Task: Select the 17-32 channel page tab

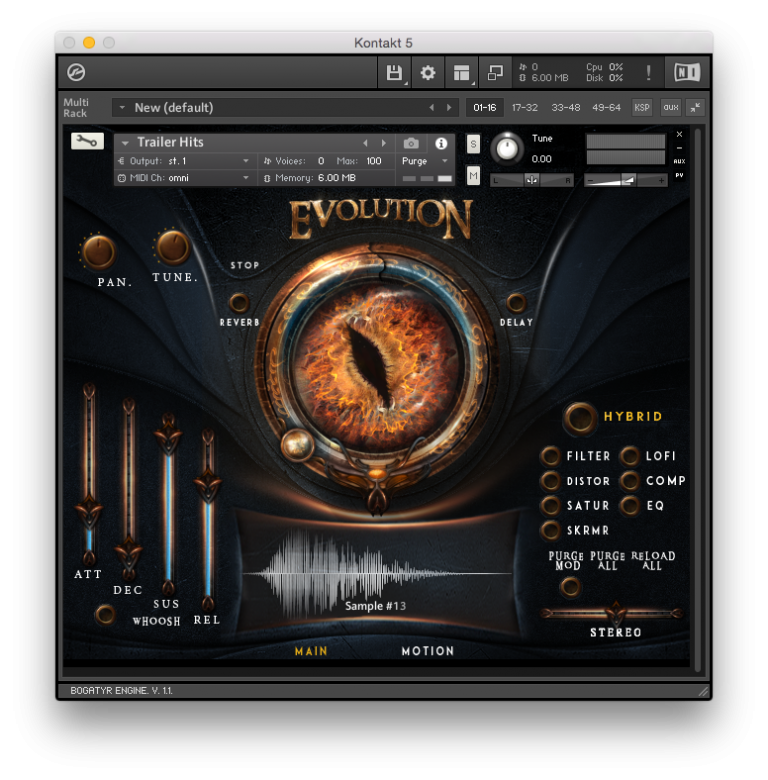Action: click(x=524, y=107)
